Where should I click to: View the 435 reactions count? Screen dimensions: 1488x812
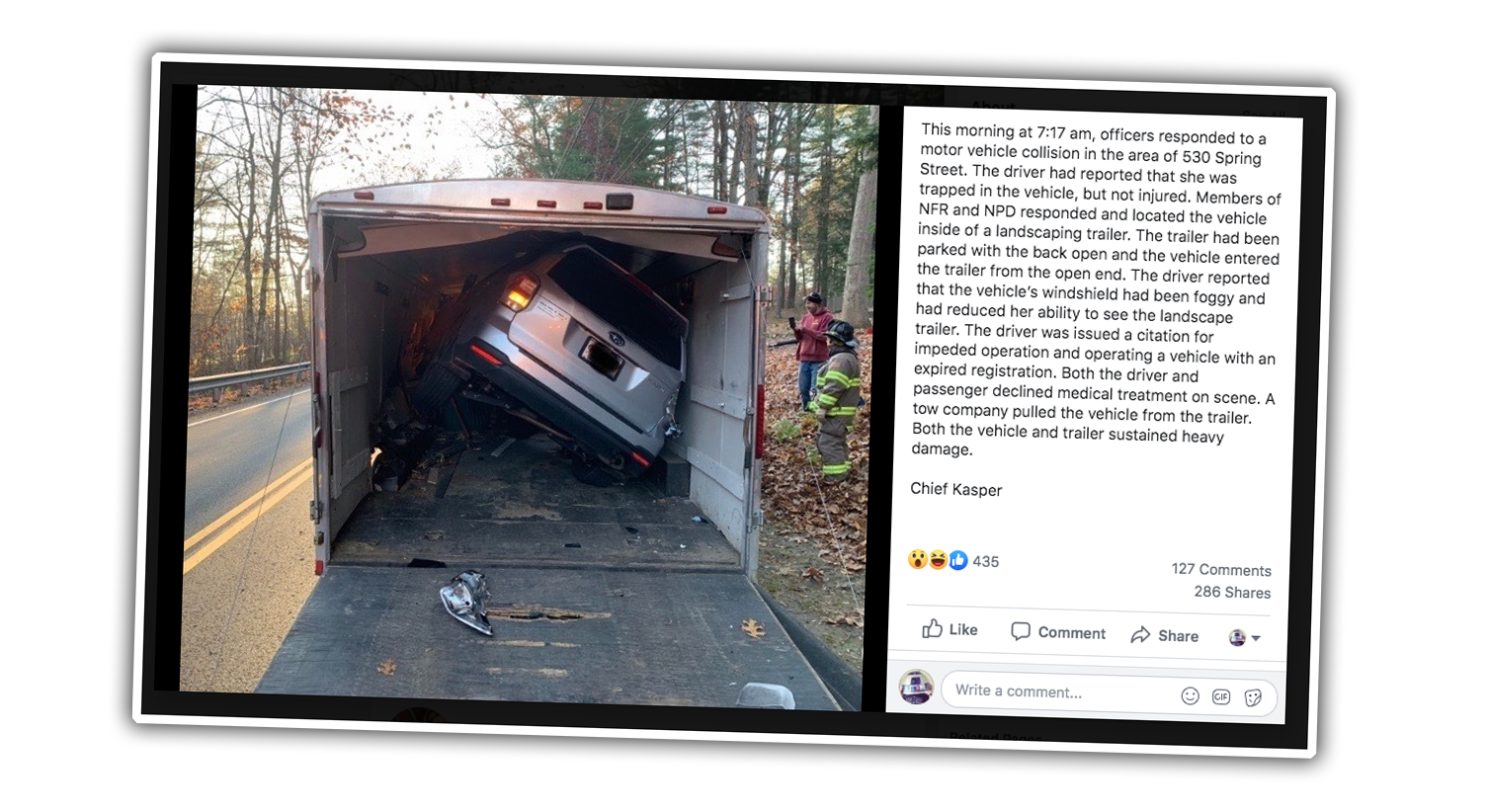[985, 561]
